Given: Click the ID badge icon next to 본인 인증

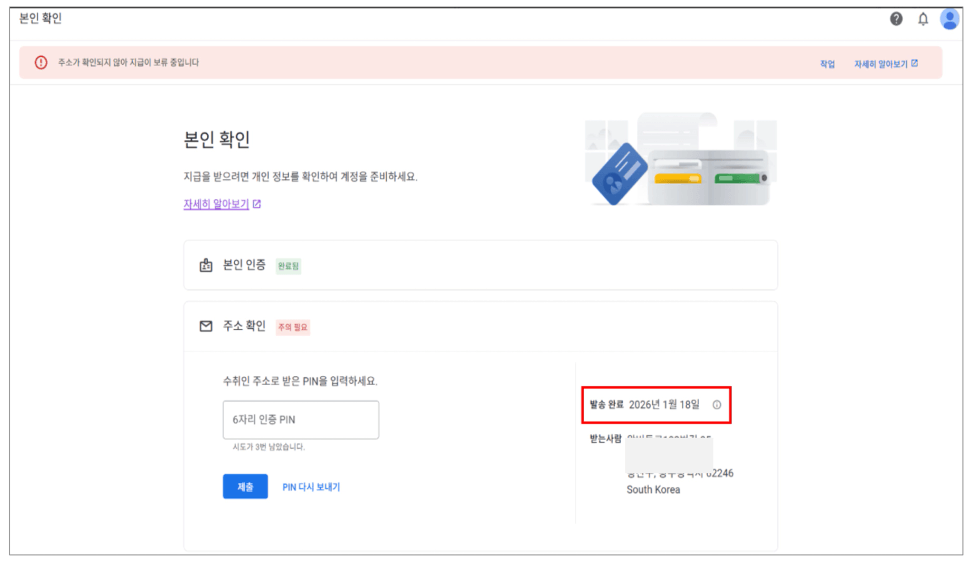Looking at the screenshot, I should pos(206,265).
